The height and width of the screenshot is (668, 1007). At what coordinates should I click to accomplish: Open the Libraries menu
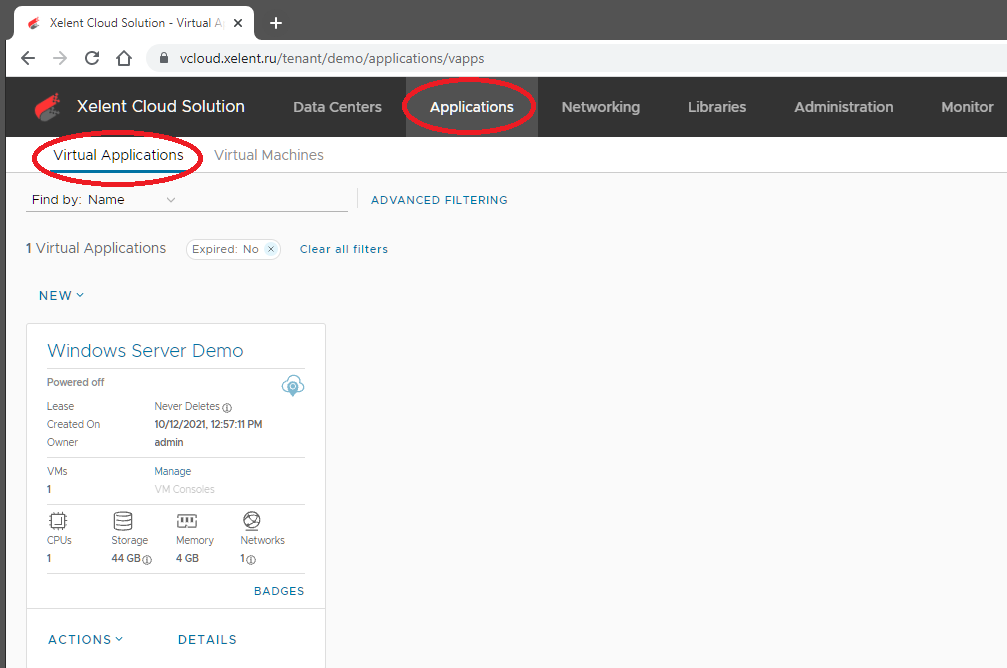(x=717, y=107)
